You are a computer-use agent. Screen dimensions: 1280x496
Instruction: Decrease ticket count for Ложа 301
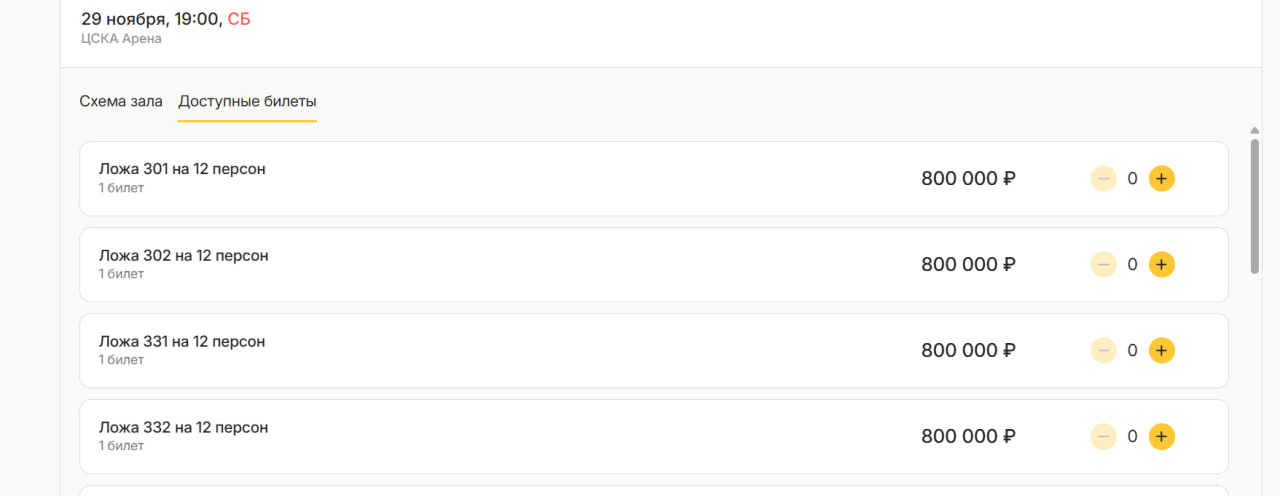1103,179
